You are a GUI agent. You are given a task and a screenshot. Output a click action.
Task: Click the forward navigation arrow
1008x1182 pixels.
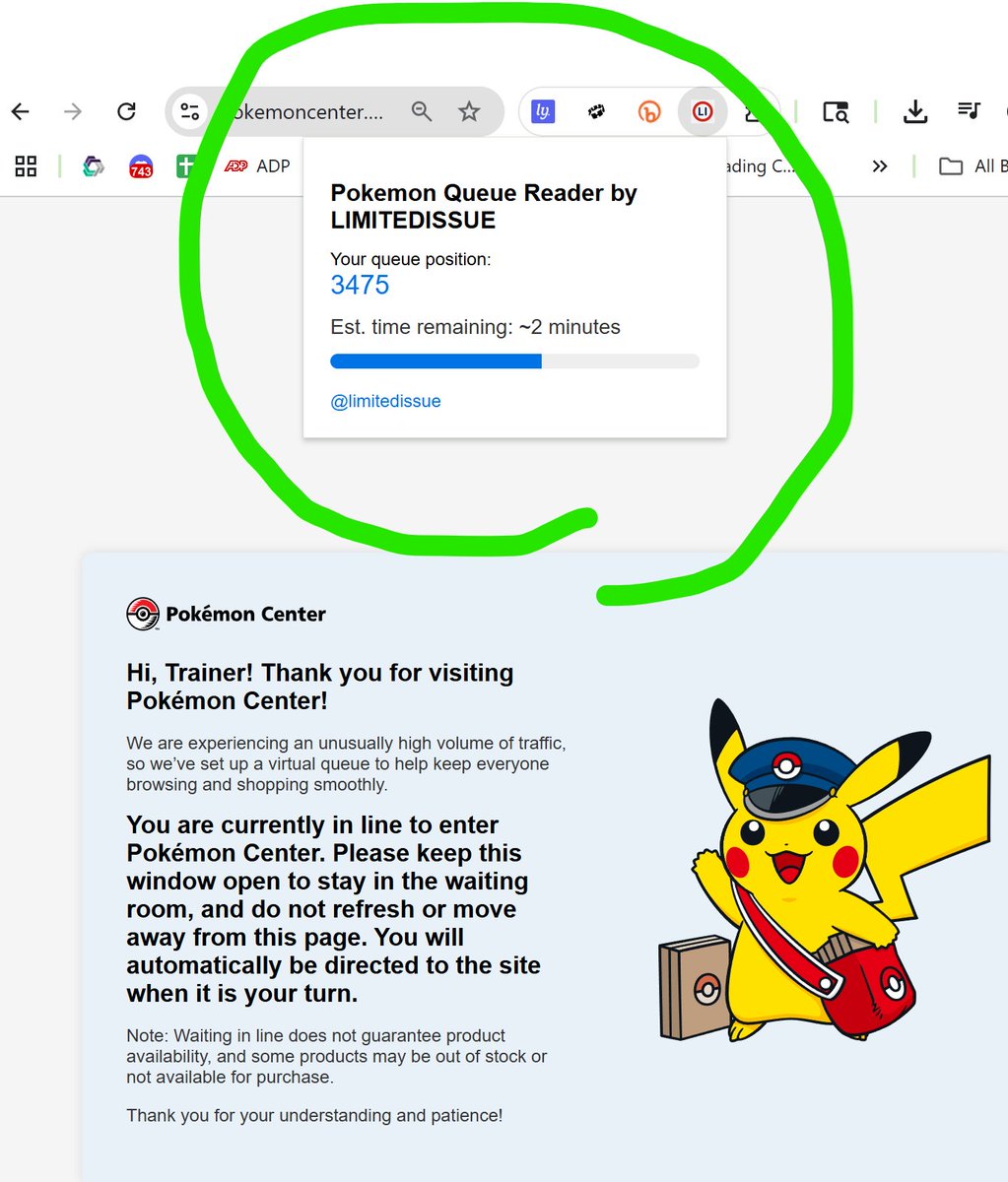pos(73,111)
